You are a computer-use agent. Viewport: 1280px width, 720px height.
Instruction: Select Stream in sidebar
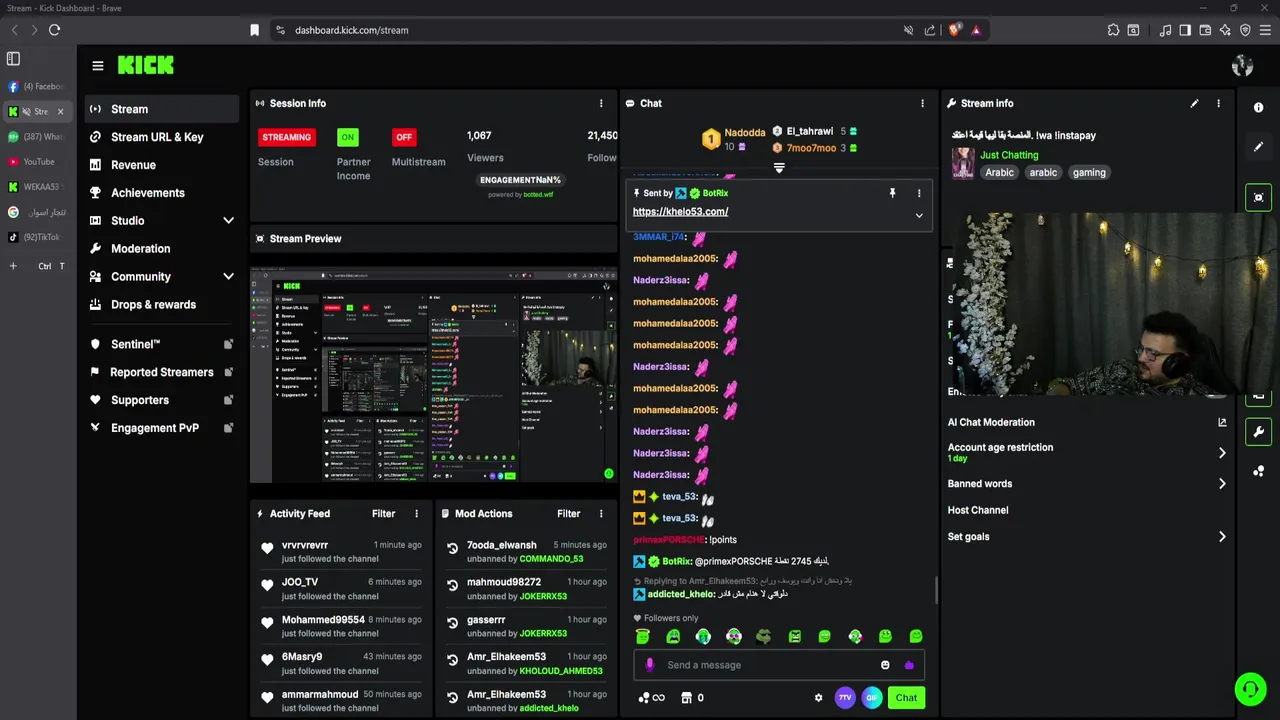click(x=160, y=109)
